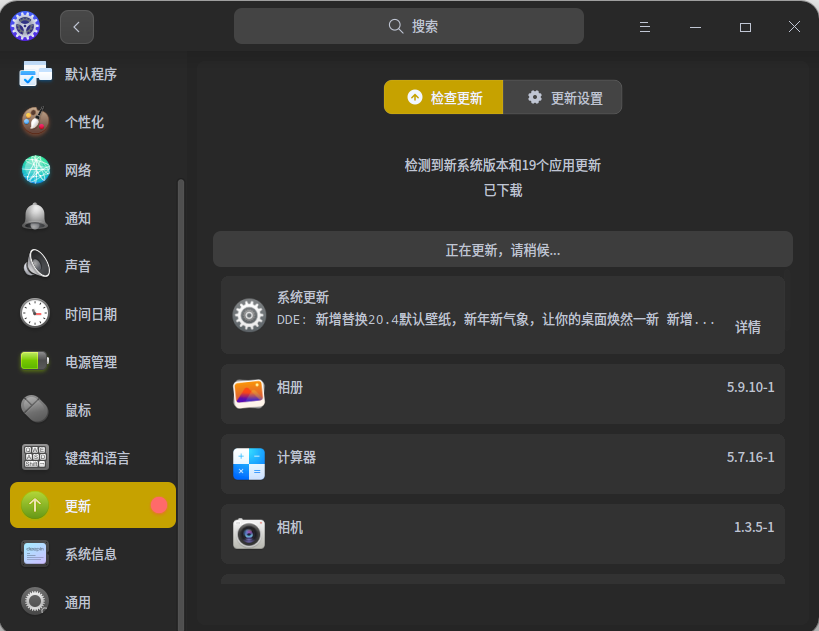Select 系统信息 label in sidebar

point(91,554)
